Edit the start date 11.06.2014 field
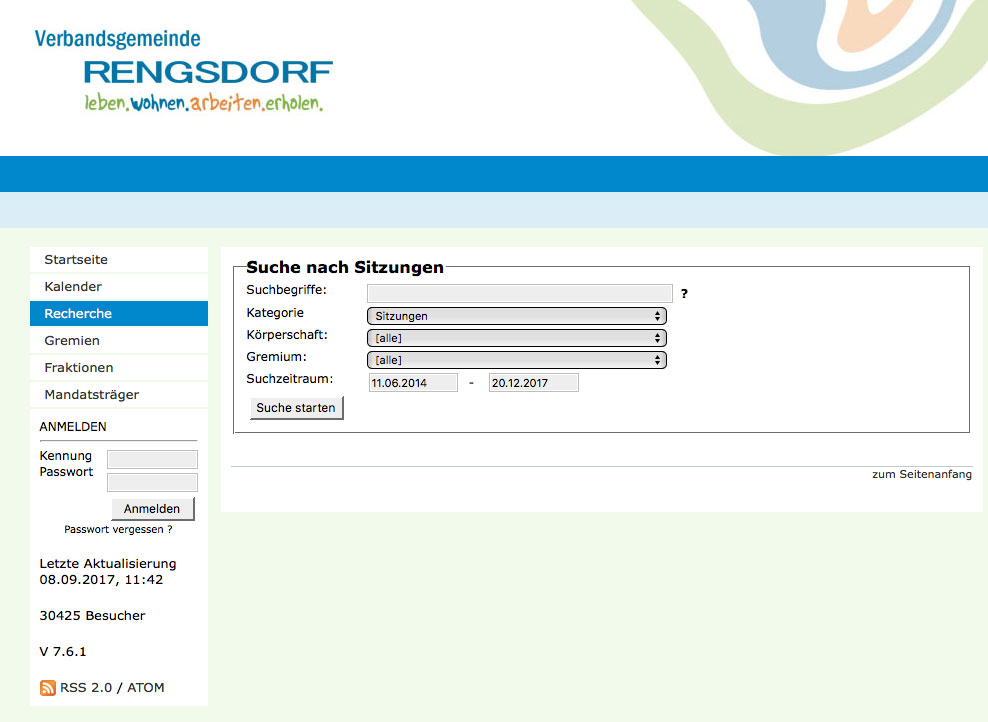 tap(413, 383)
